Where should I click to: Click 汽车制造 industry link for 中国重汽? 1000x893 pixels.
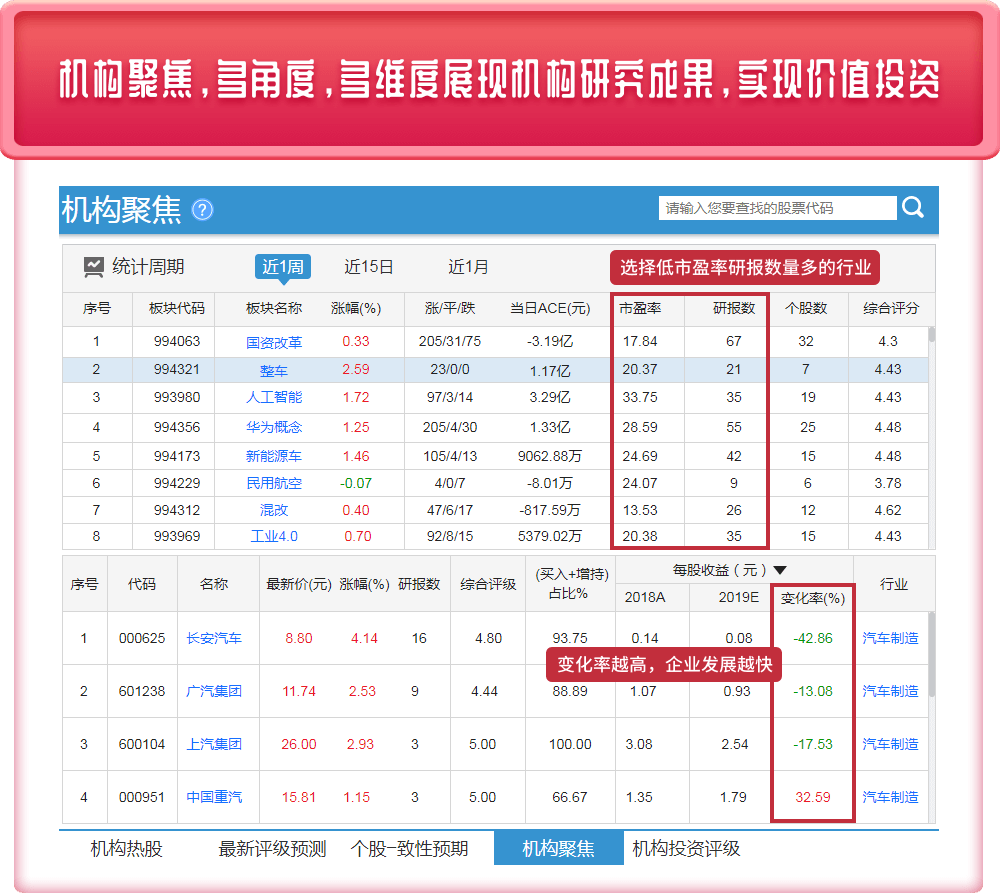pyautogui.click(x=890, y=797)
